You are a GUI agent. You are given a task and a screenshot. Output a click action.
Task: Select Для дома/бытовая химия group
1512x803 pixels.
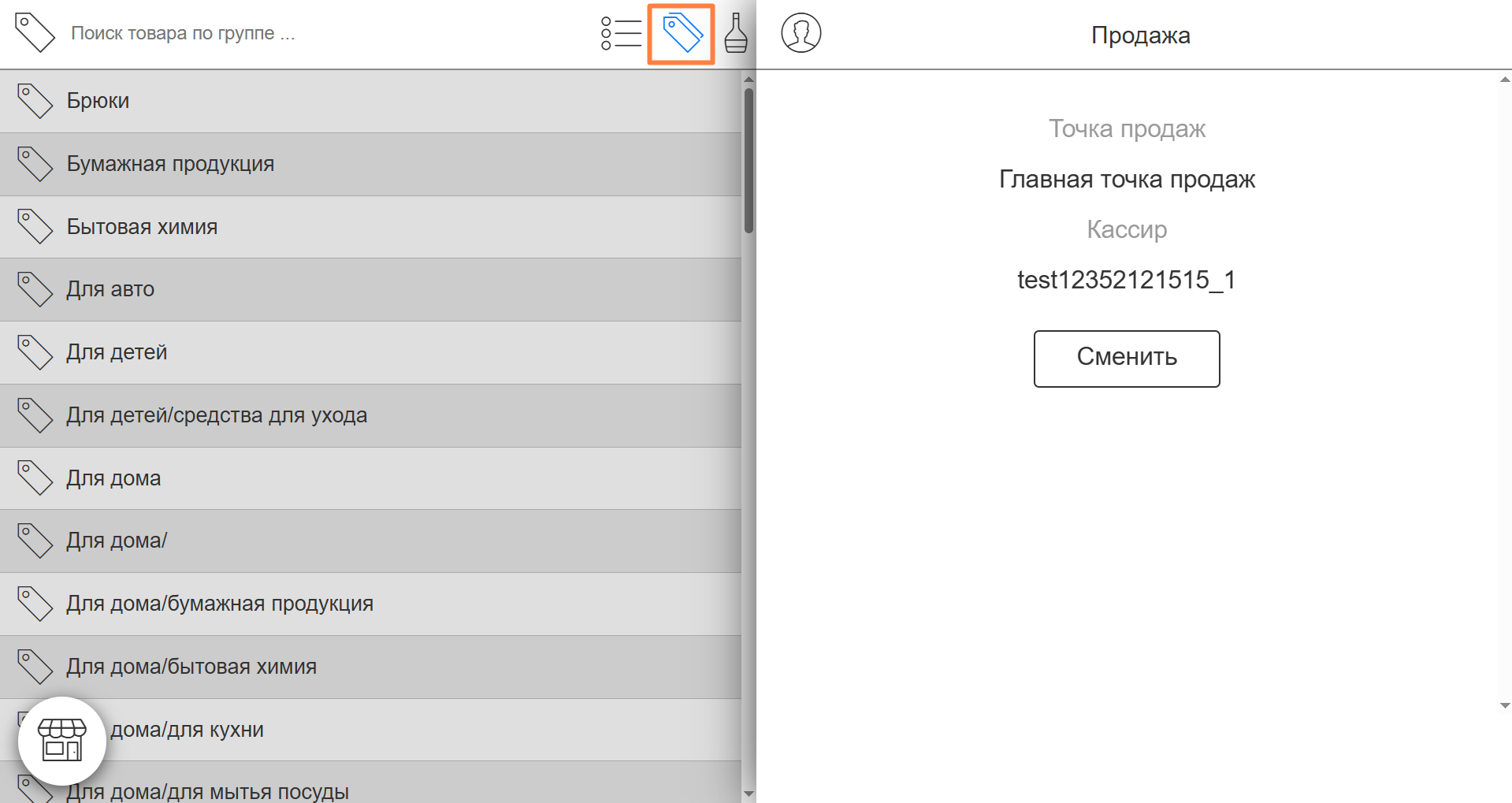point(370,667)
